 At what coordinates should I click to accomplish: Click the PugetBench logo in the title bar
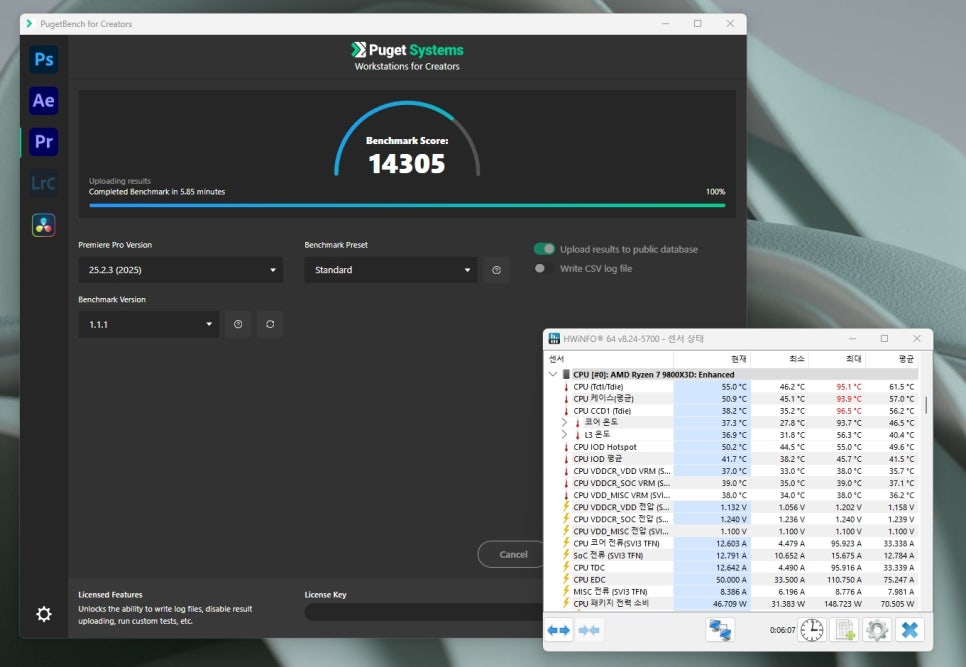pyautogui.click(x=29, y=23)
